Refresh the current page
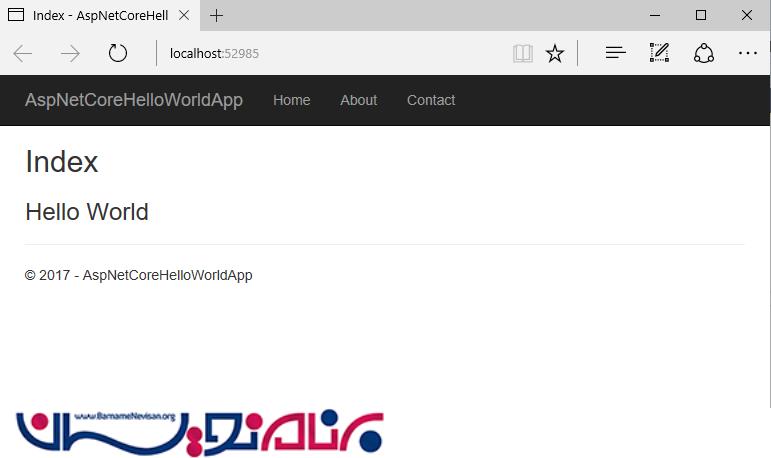This screenshot has height=458, width=771. point(118,53)
